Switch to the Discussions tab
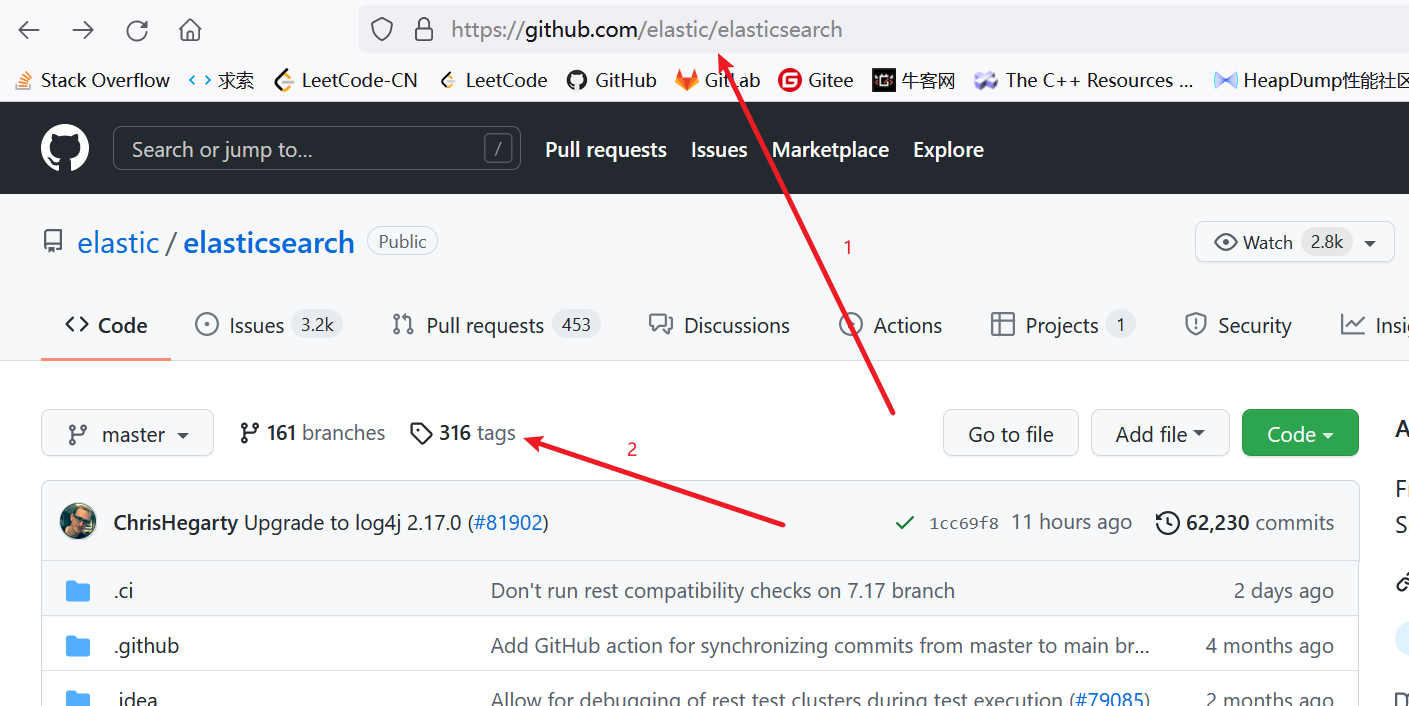Screen dimensions: 1409x706 (x=719, y=325)
